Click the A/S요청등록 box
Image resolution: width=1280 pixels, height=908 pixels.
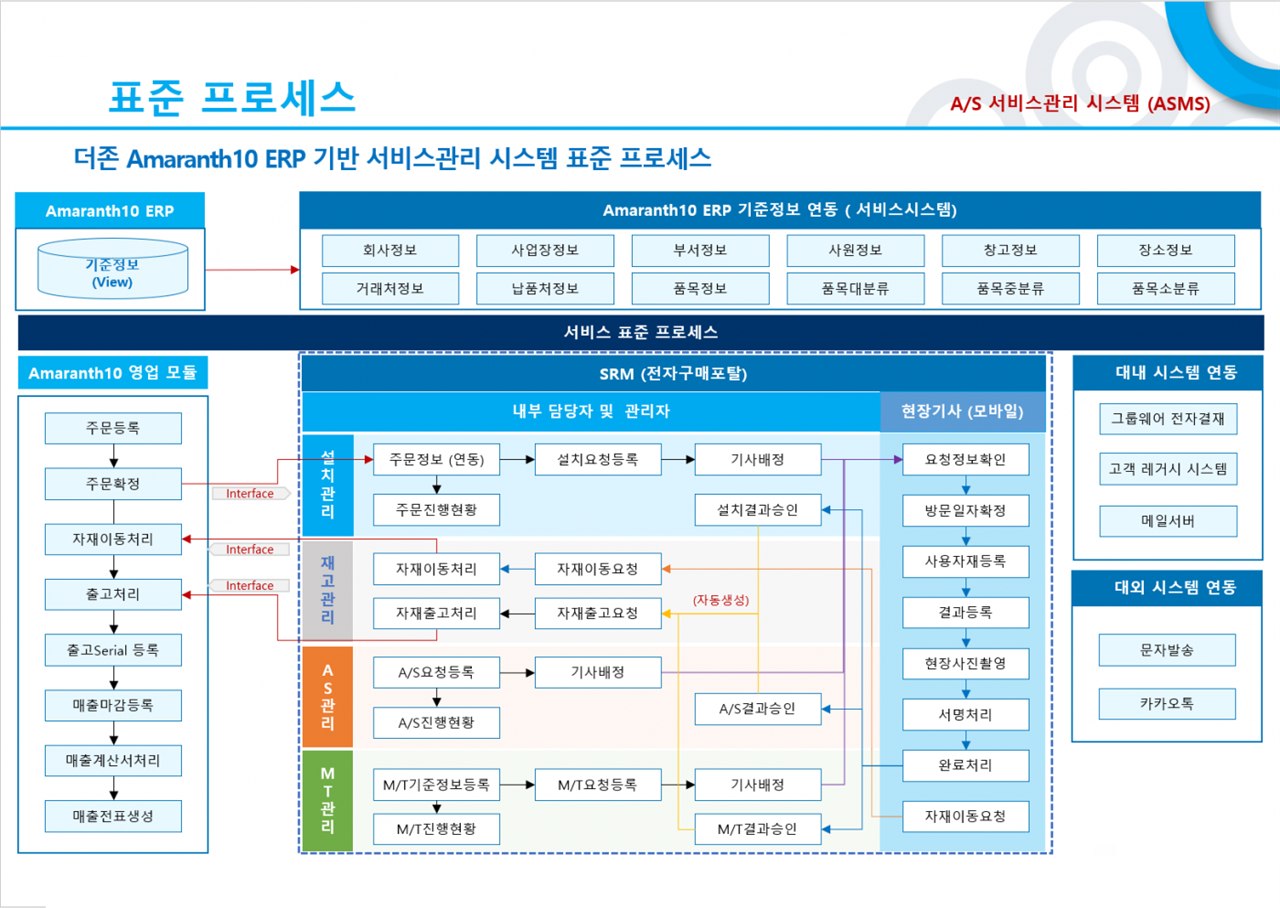pyautogui.click(x=436, y=672)
